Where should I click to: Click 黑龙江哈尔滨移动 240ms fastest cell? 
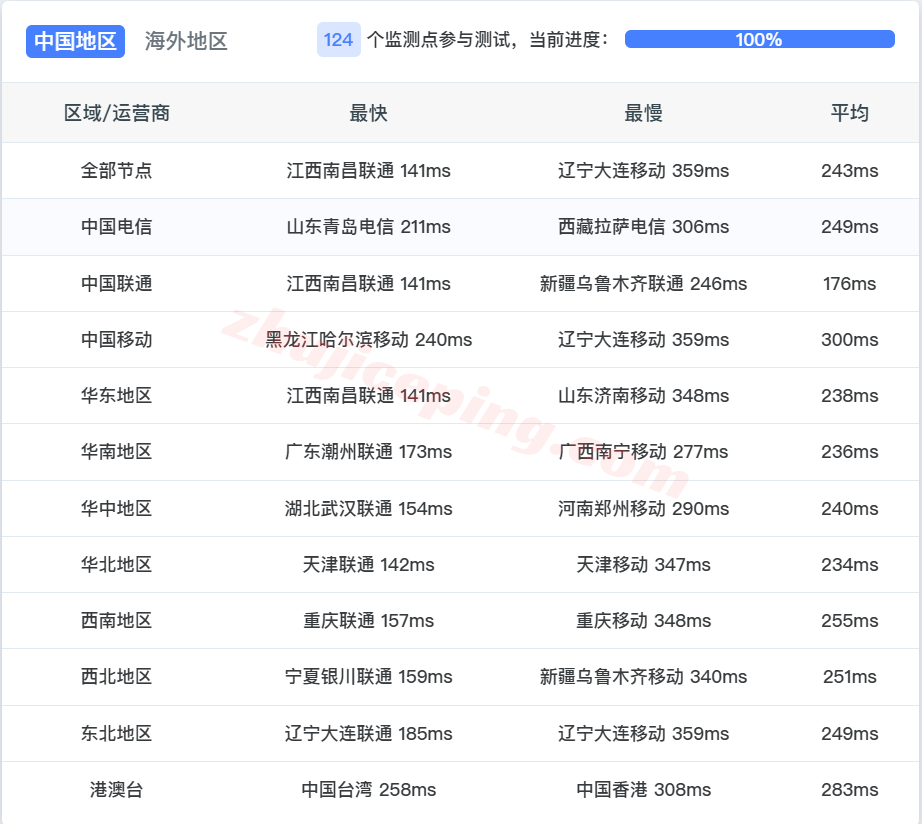pyautogui.click(x=368, y=340)
